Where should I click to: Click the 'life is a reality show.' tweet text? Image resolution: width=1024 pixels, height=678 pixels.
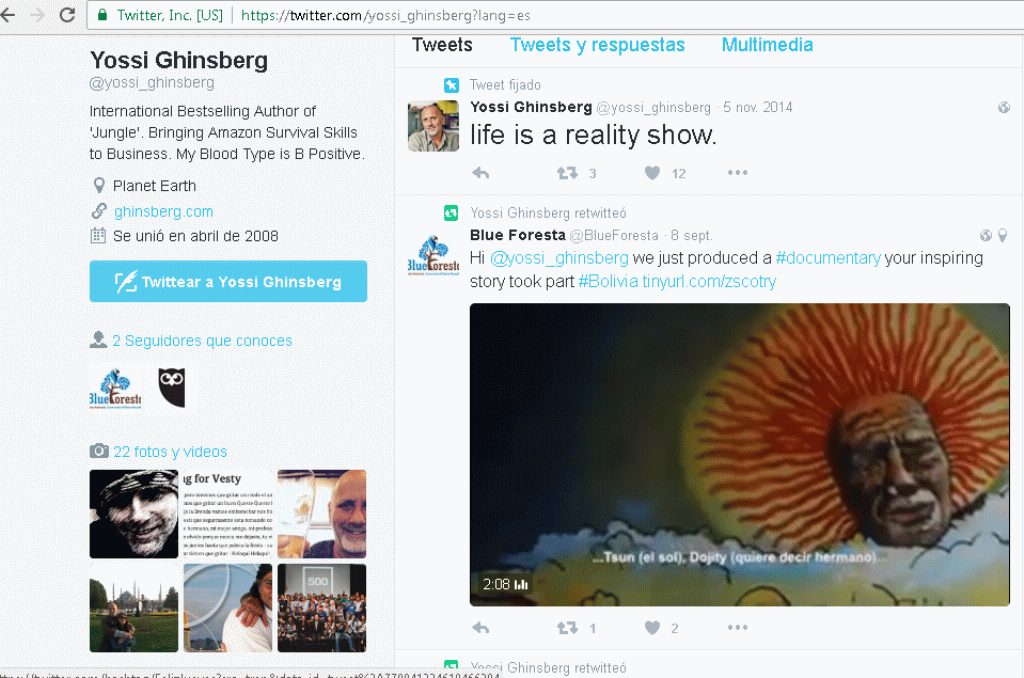[594, 135]
